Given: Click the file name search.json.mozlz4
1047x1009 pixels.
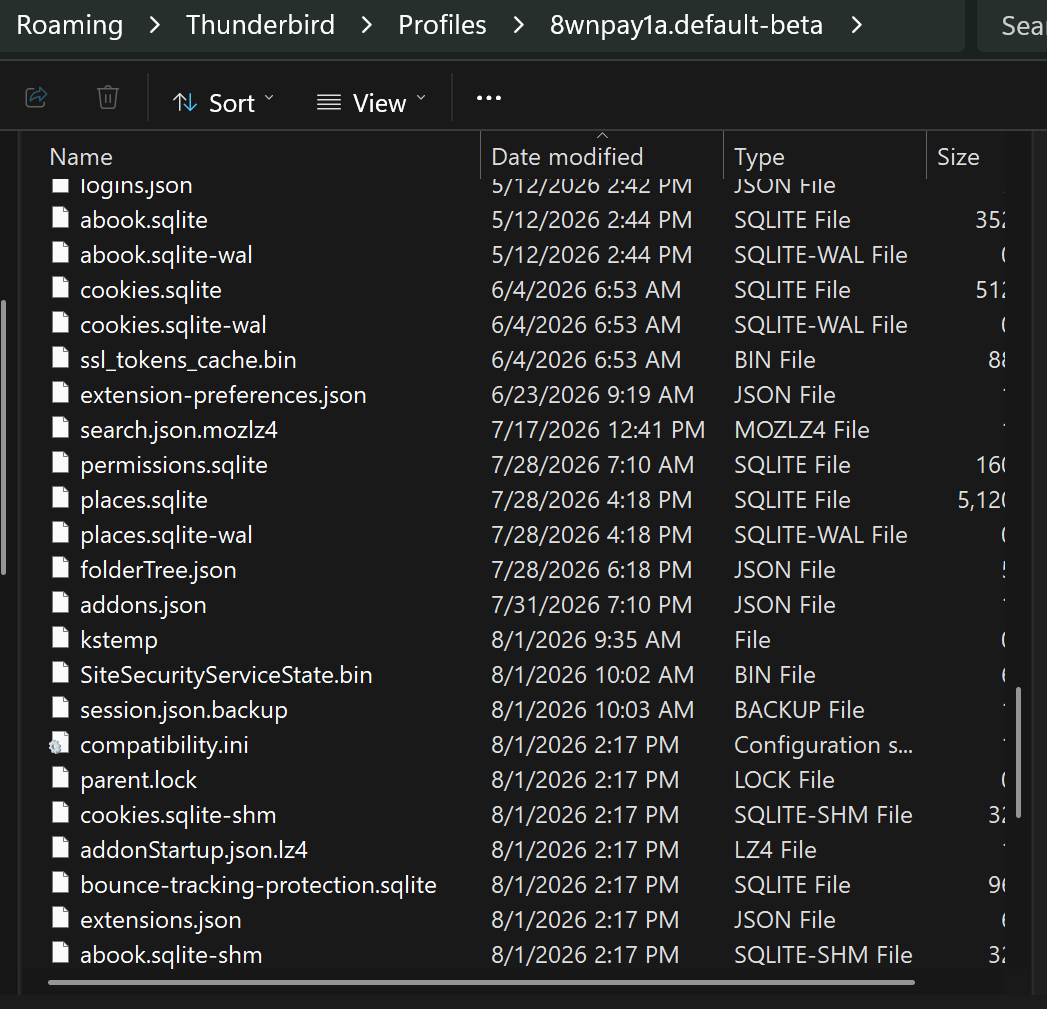Looking at the screenshot, I should tap(179, 430).
